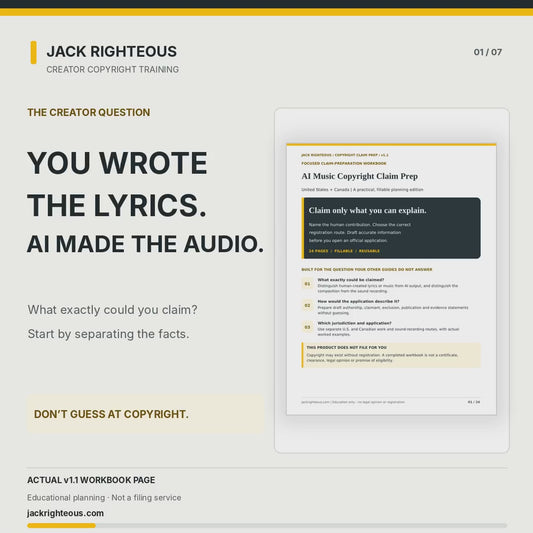Click the 03 badge in the workbook

pos(307,327)
